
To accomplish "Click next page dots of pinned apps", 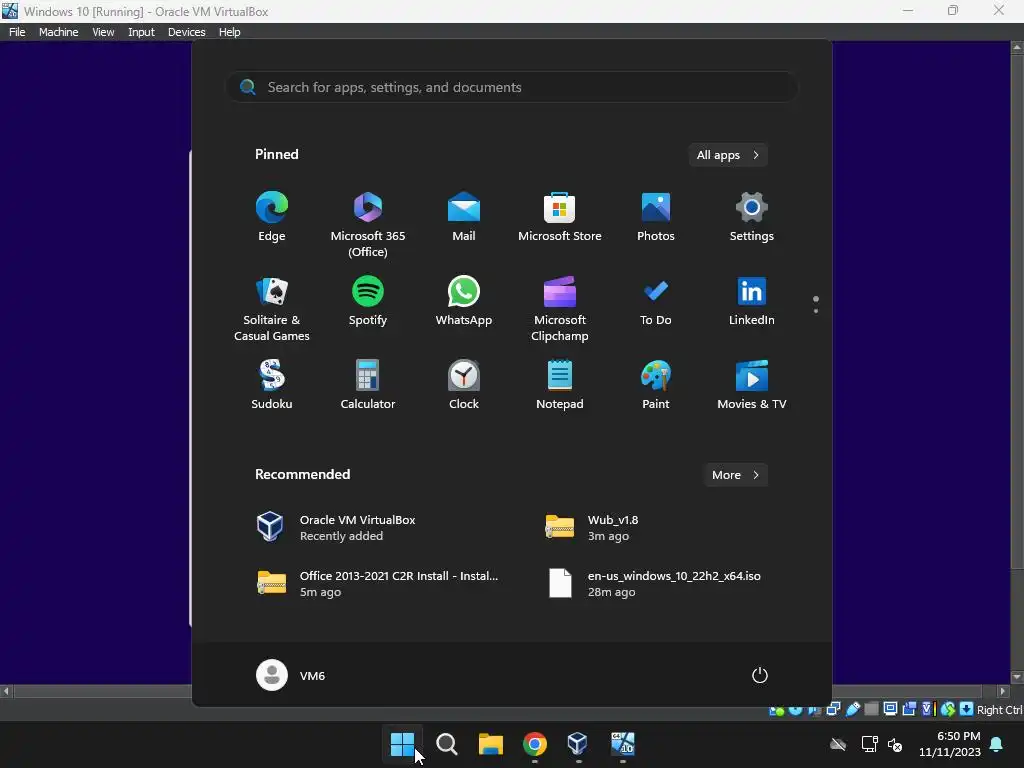I will [x=816, y=304].
